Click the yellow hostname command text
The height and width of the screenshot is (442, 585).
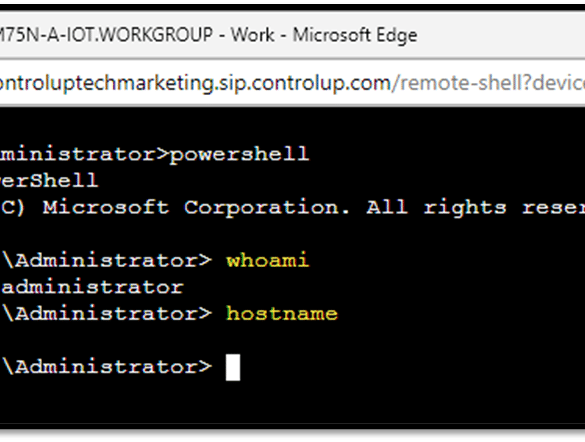click(282, 313)
